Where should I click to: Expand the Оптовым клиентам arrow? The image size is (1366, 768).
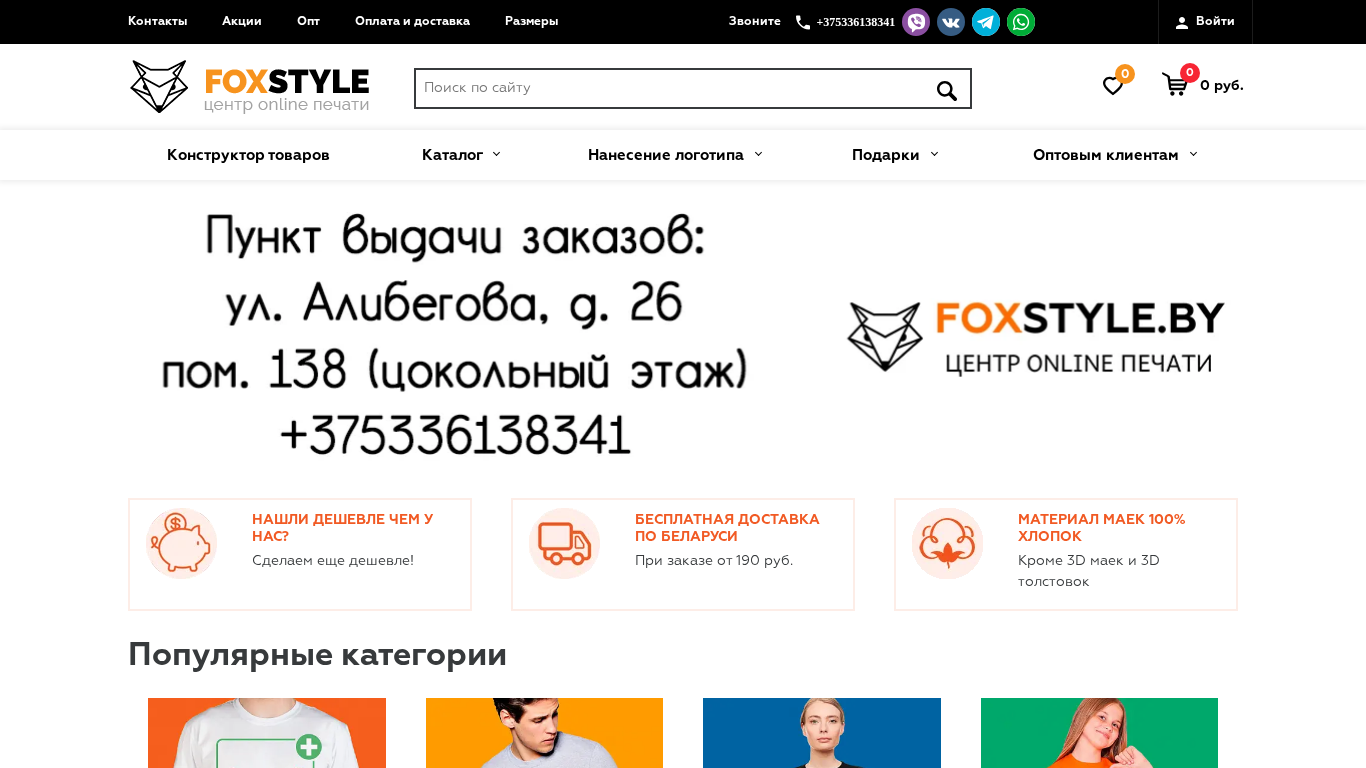(x=1193, y=154)
